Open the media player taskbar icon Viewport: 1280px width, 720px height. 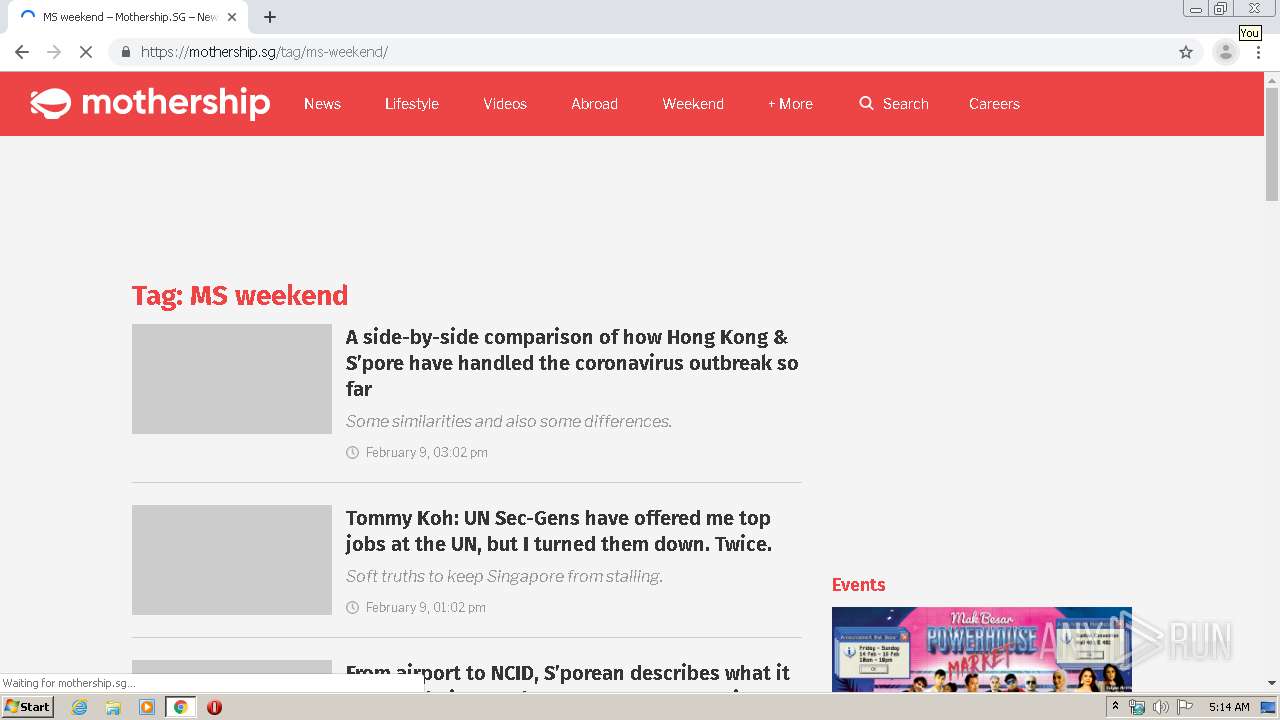147,707
